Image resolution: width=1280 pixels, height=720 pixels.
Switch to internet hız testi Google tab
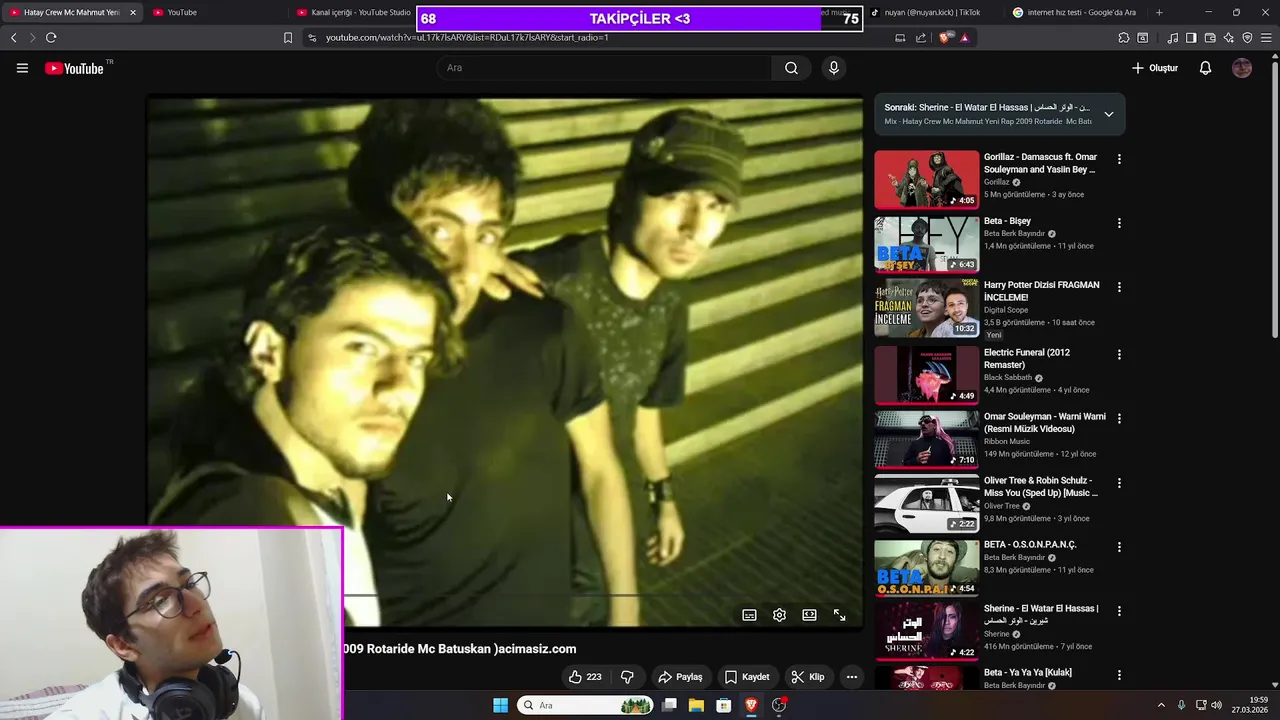coord(1075,12)
